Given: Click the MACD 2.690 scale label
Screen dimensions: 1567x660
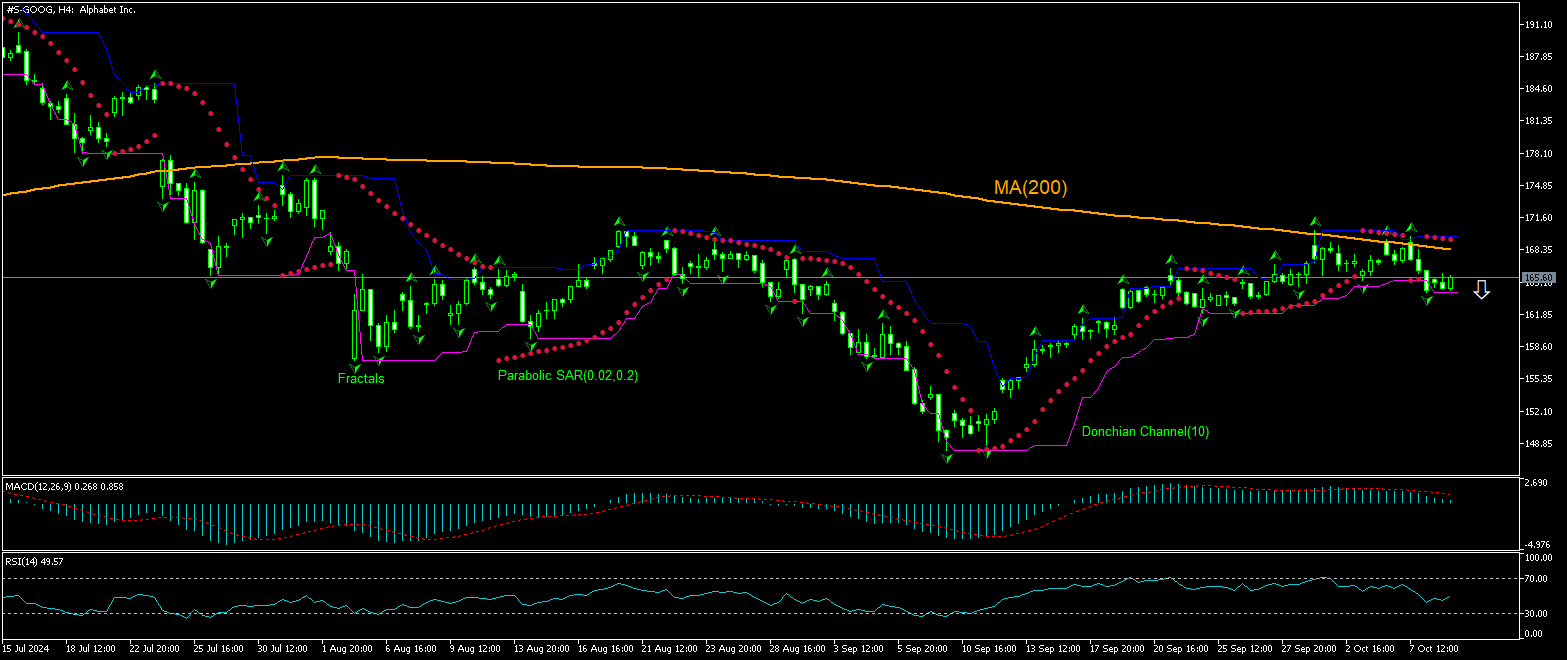Looking at the screenshot, I should 1536,482.
